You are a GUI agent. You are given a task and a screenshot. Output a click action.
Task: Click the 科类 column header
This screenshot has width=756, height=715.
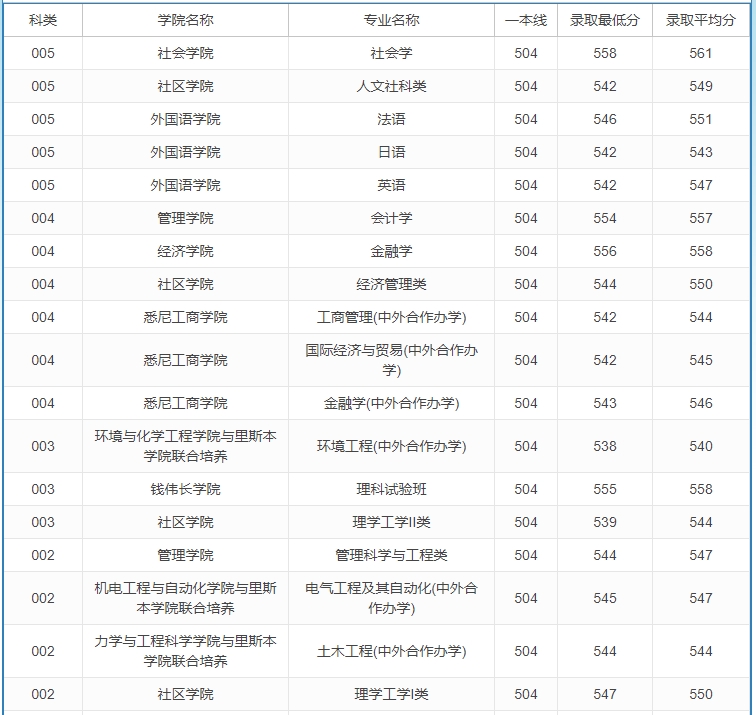[43, 20]
